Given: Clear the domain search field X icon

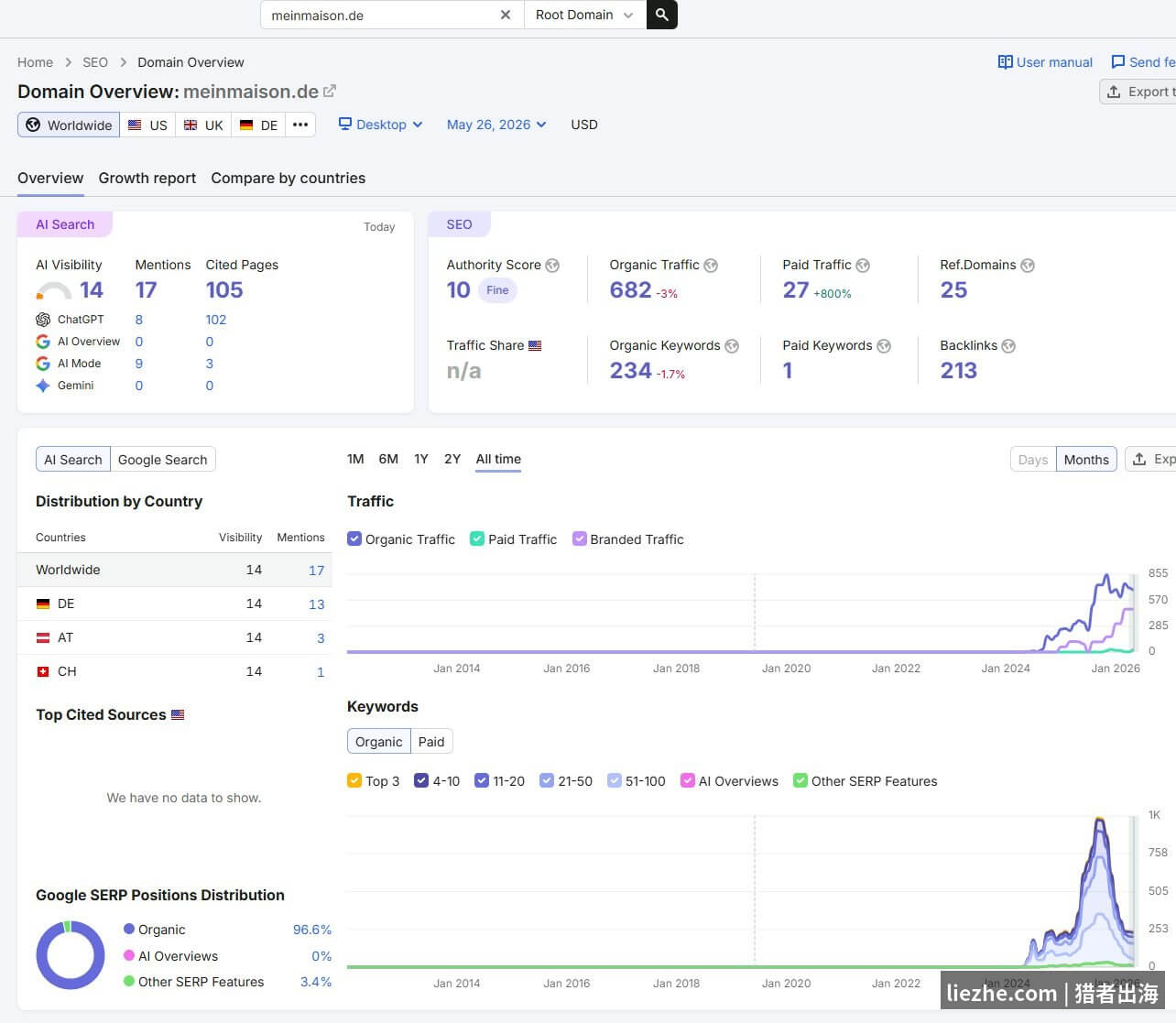Looking at the screenshot, I should point(505,15).
